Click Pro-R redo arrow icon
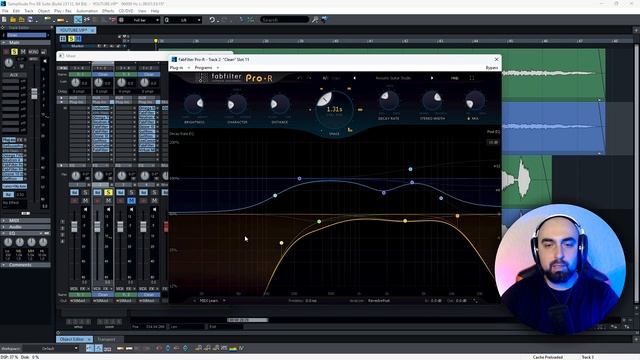The image size is (640, 360). click(x=309, y=78)
